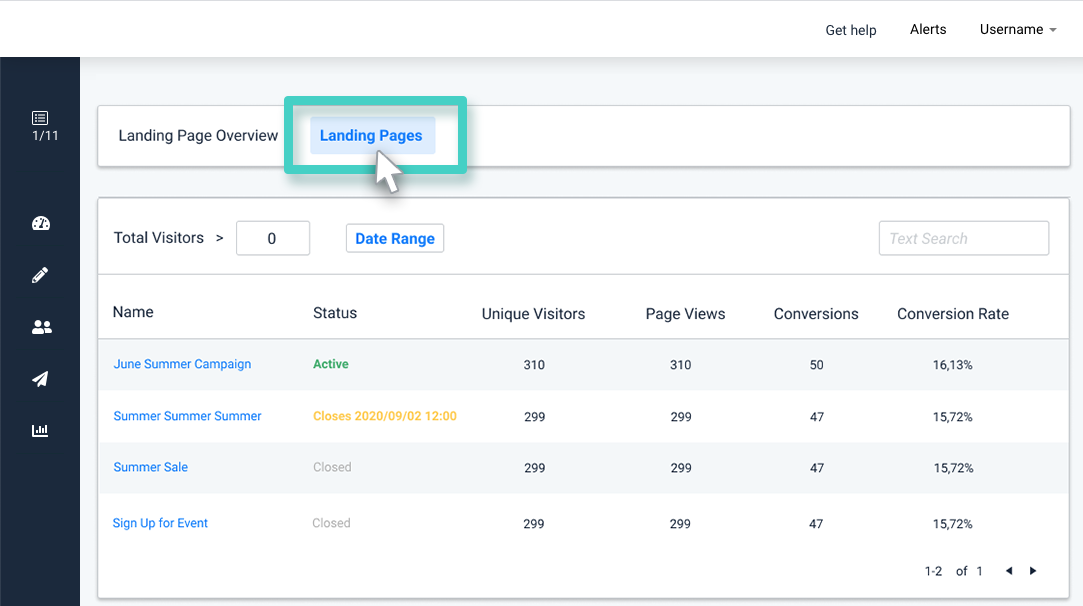Expand the Username dropdown menu
This screenshot has width=1083, height=606.
[x=1018, y=30]
